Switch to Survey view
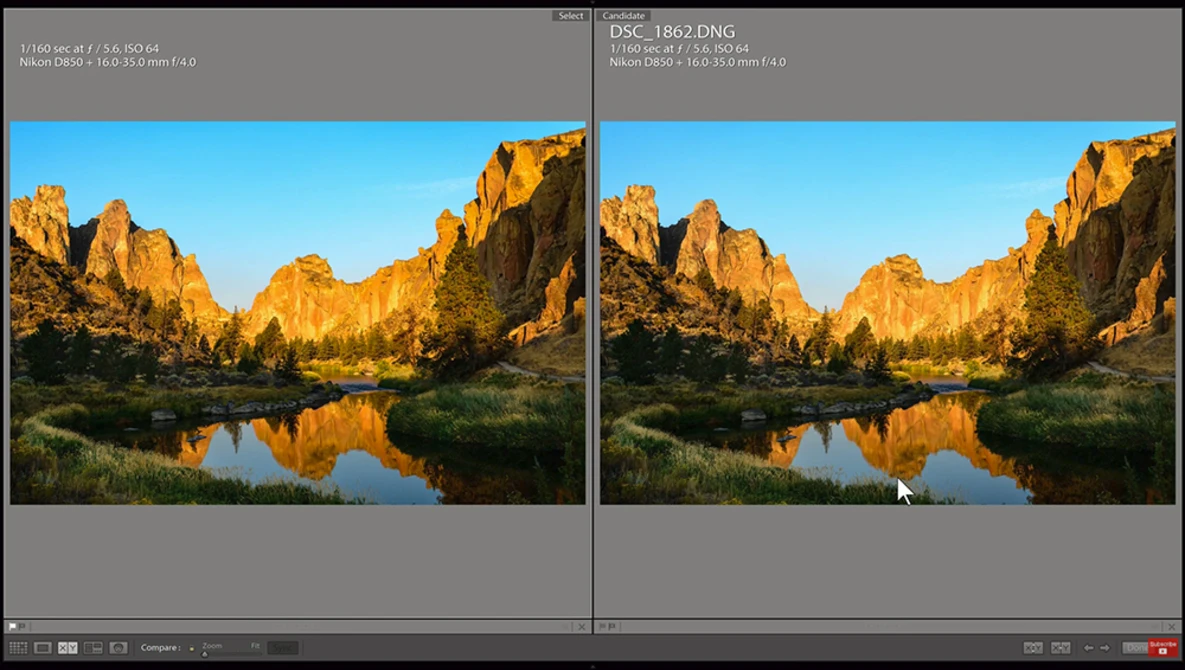Screen dimensions: 1185x670 click(x=93, y=648)
